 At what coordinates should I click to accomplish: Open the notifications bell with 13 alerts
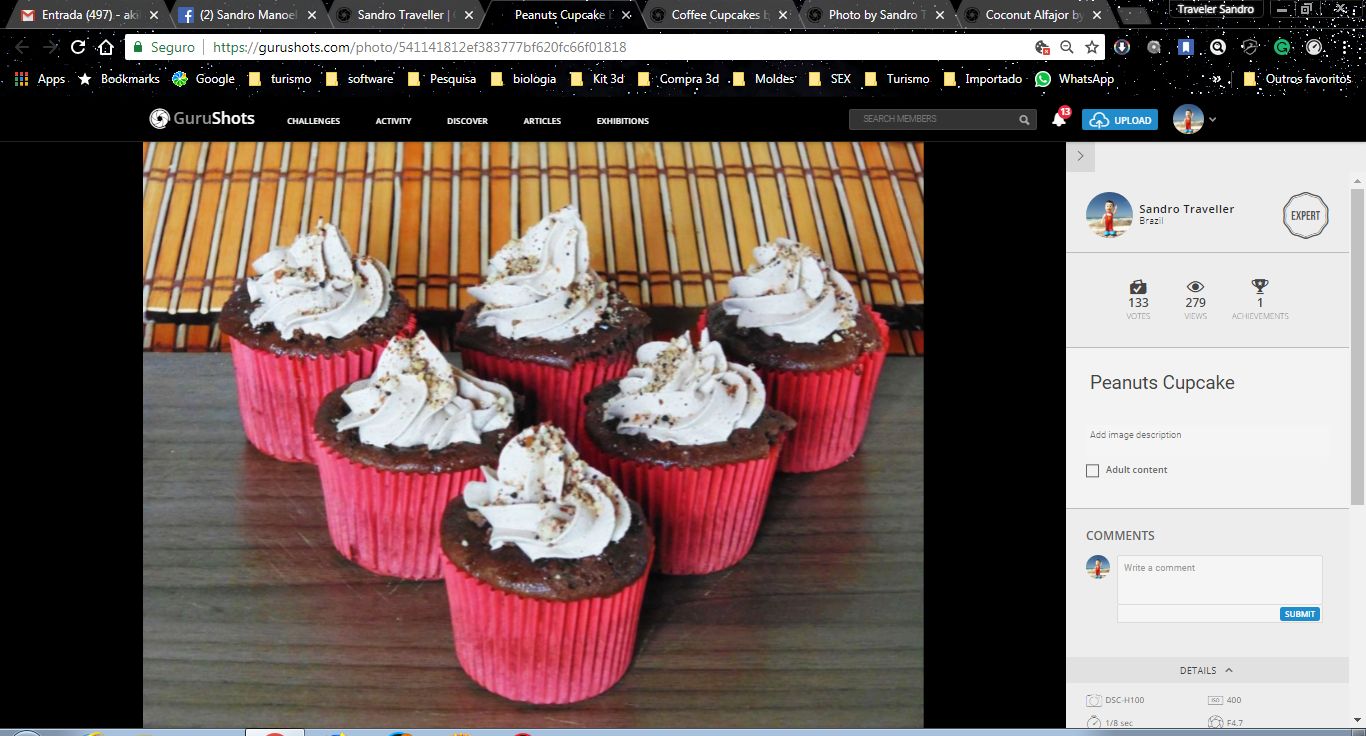1058,120
